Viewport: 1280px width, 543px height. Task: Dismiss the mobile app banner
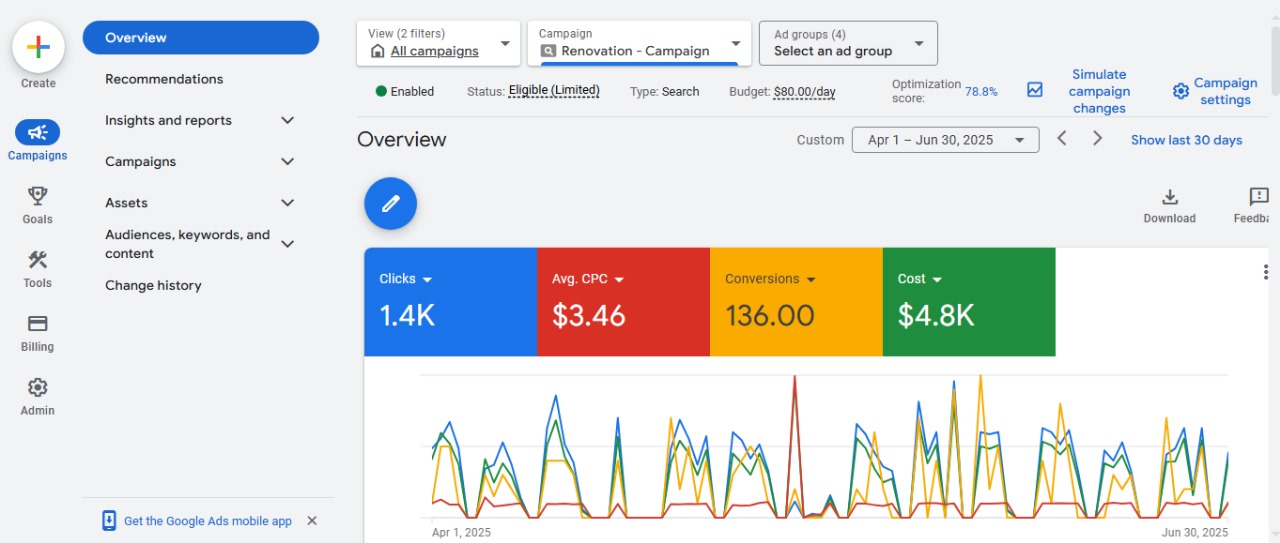[312, 521]
